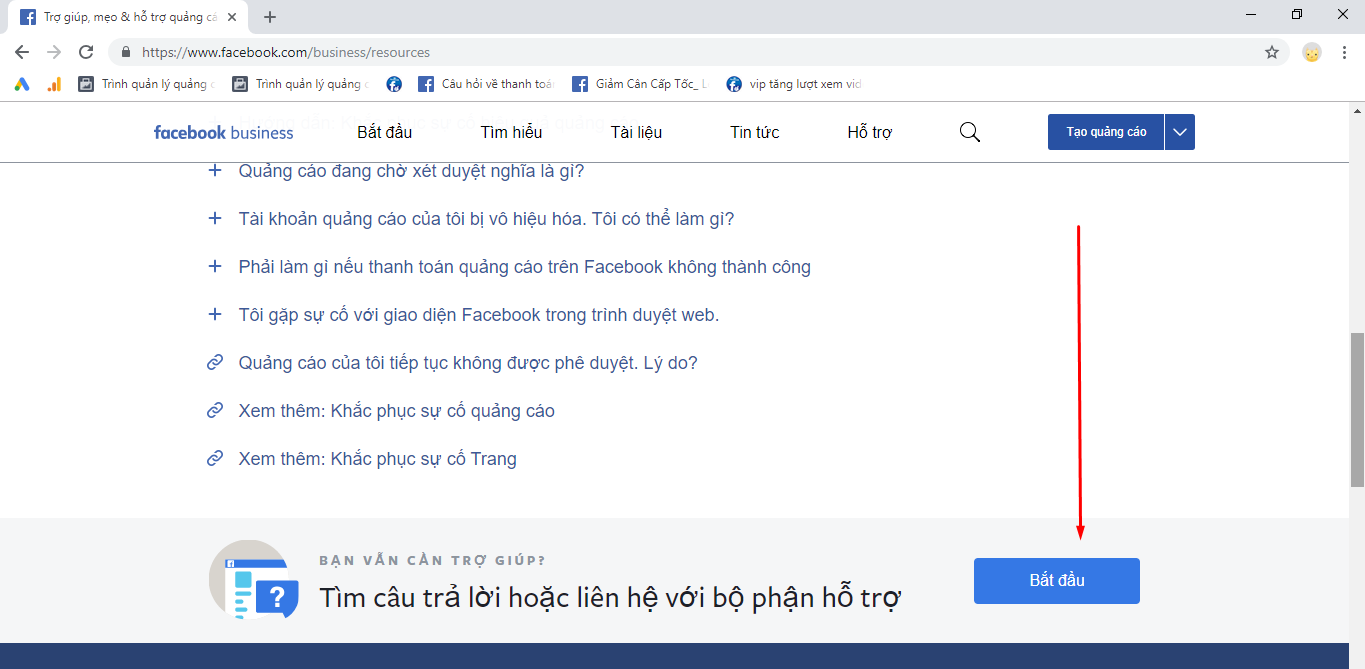1365x669 pixels.
Task: Reload the page with refresh icon
Action: point(86,52)
